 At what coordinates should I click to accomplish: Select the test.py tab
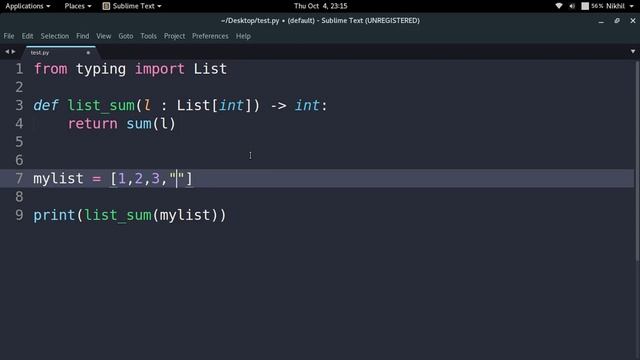point(60,52)
